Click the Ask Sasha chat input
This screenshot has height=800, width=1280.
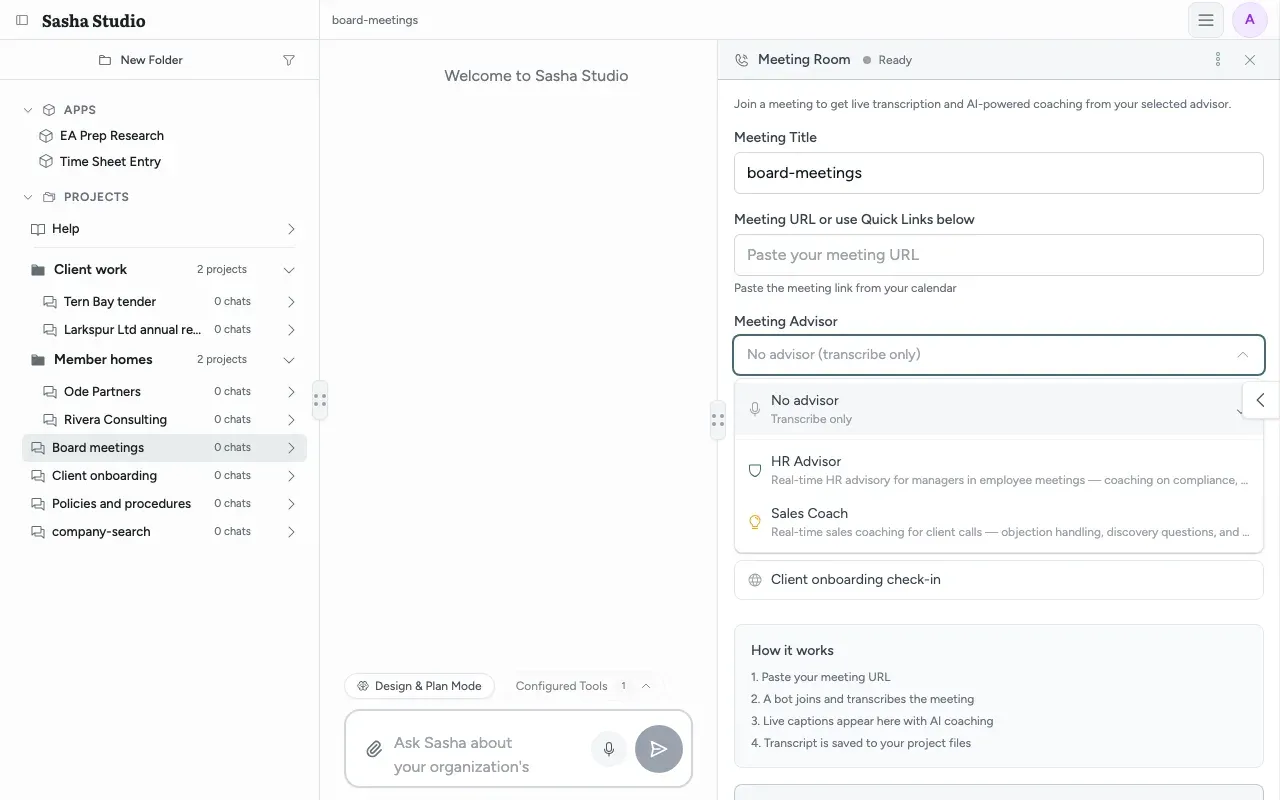[x=486, y=755]
